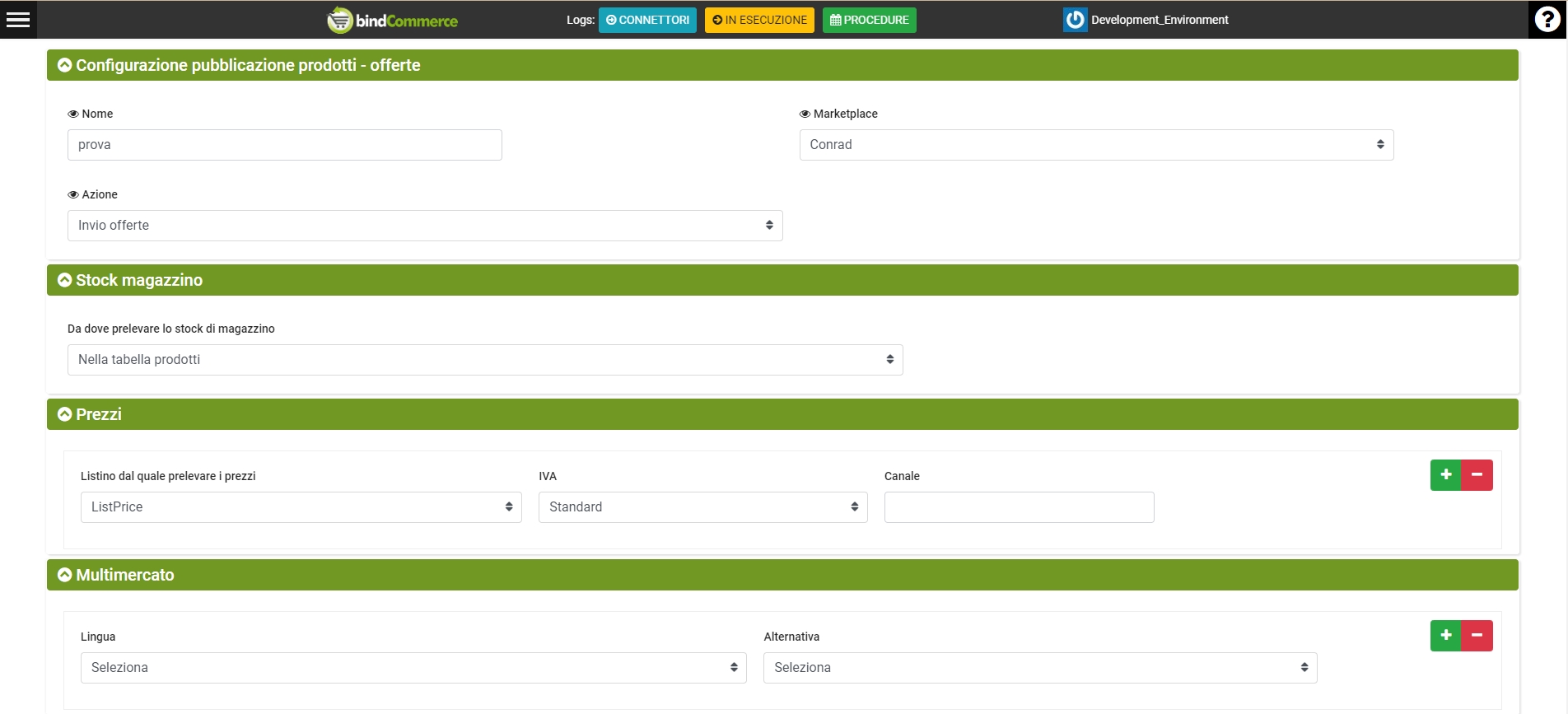
Task: Open the CONNETTORI logs
Action: pos(647,20)
